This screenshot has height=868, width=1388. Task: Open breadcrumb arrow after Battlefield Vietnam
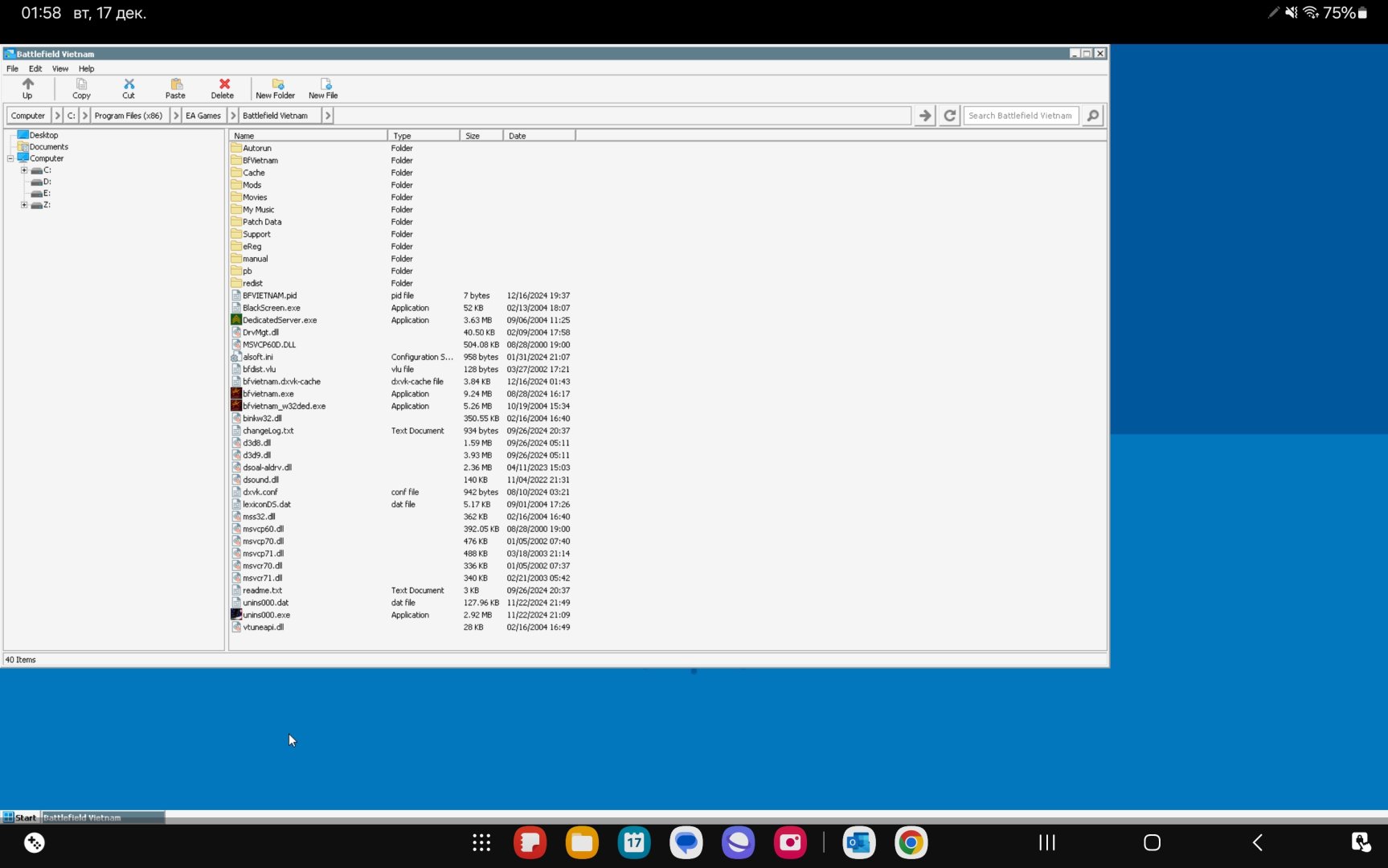(x=327, y=116)
